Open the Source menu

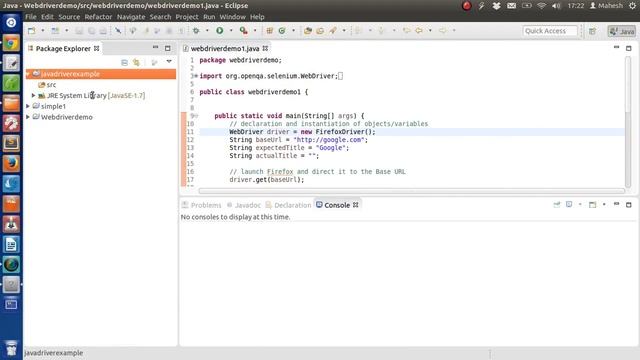click(69, 17)
